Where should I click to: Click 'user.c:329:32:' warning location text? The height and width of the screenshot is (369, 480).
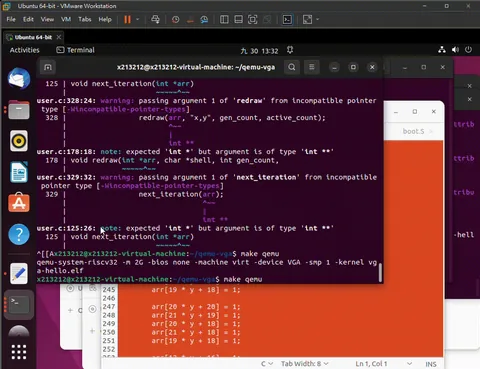click(x=66, y=177)
